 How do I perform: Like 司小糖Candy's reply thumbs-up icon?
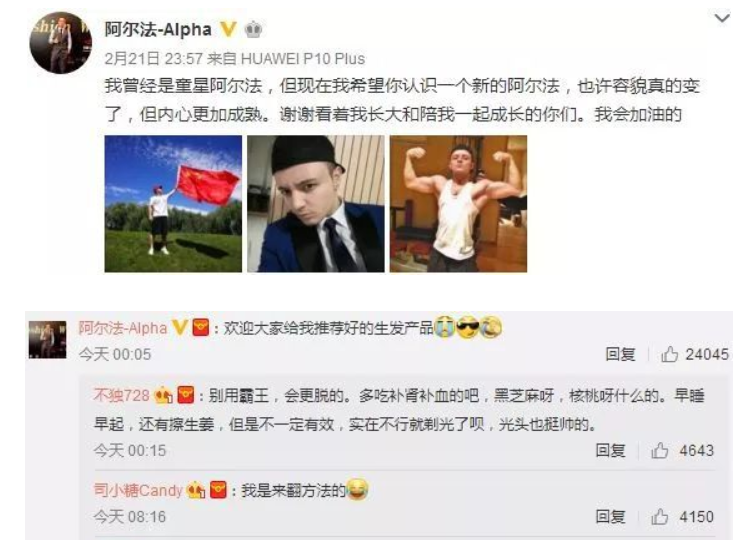[x=660, y=516]
